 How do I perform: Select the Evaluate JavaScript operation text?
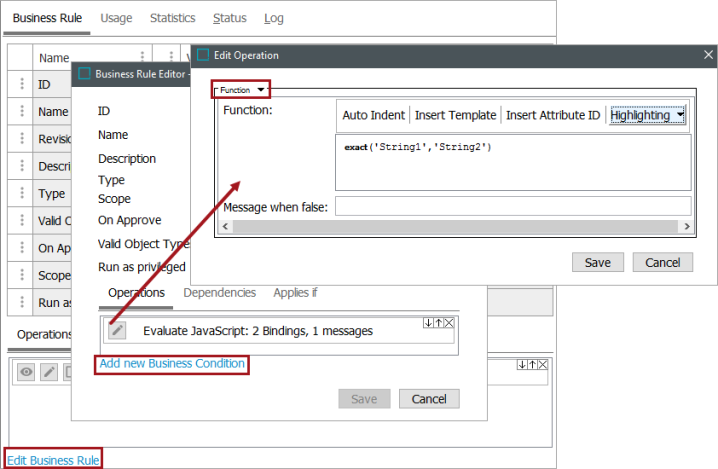coord(258,331)
